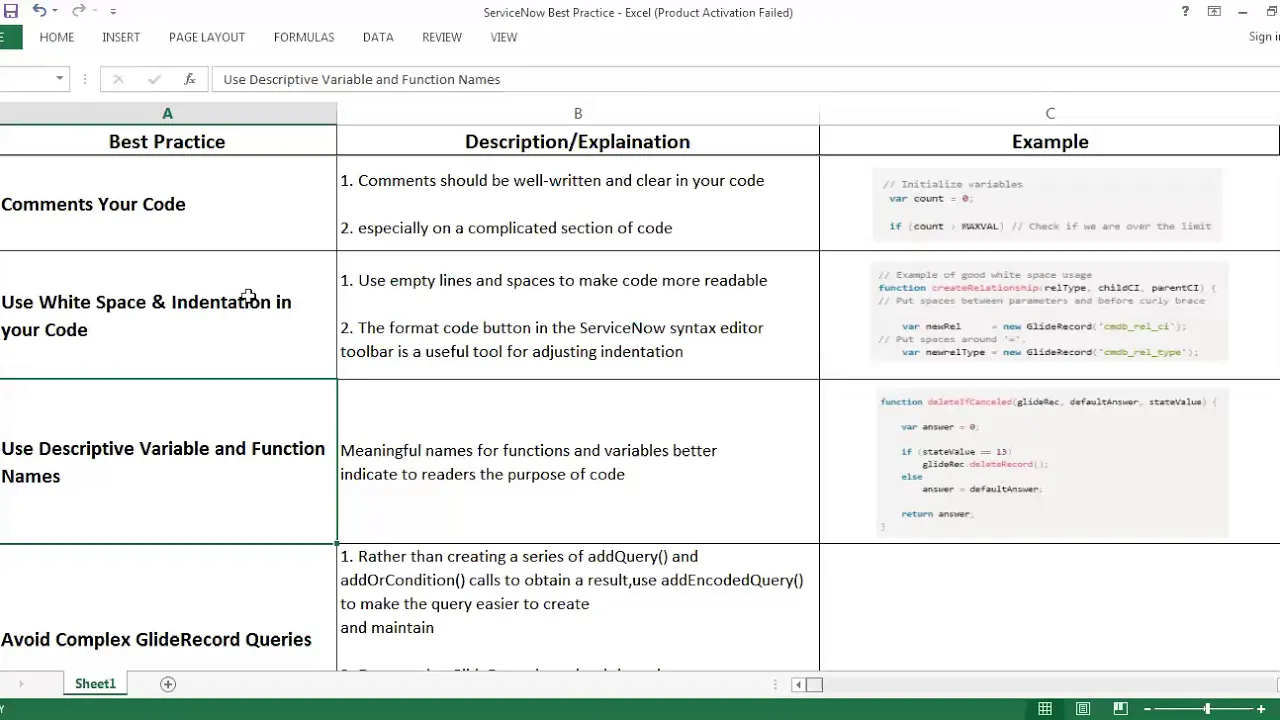This screenshot has height=720, width=1280.
Task: Switch to Normal view in the status bar
Action: coord(1044,709)
